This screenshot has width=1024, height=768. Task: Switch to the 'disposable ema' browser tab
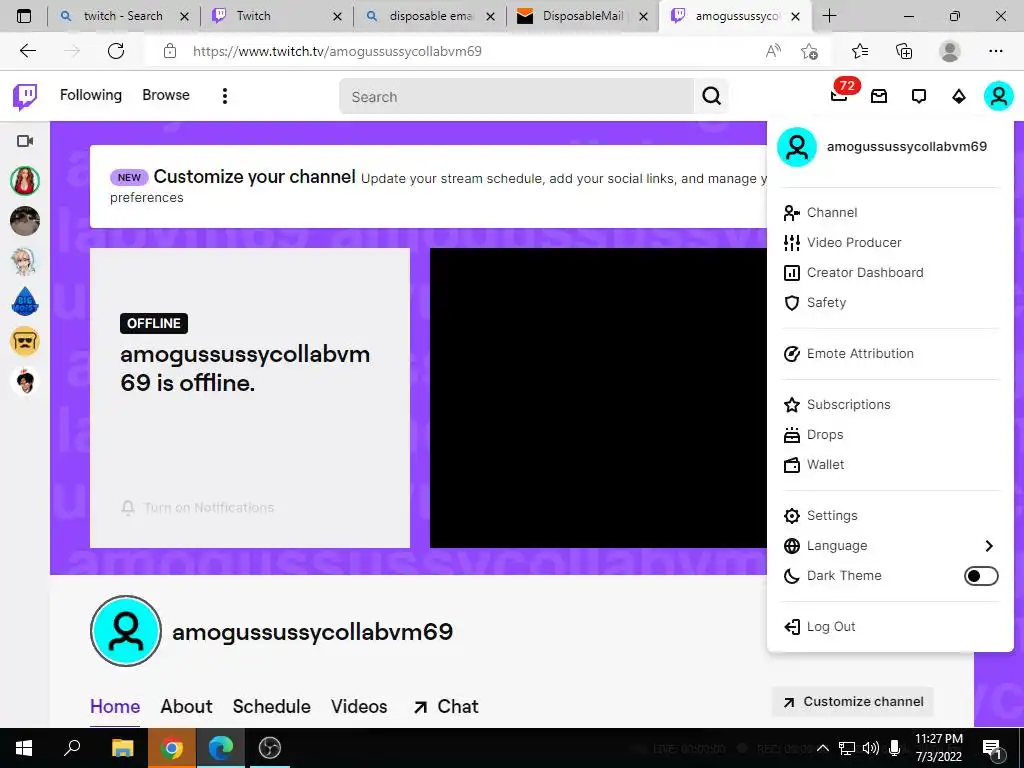[x=429, y=16]
